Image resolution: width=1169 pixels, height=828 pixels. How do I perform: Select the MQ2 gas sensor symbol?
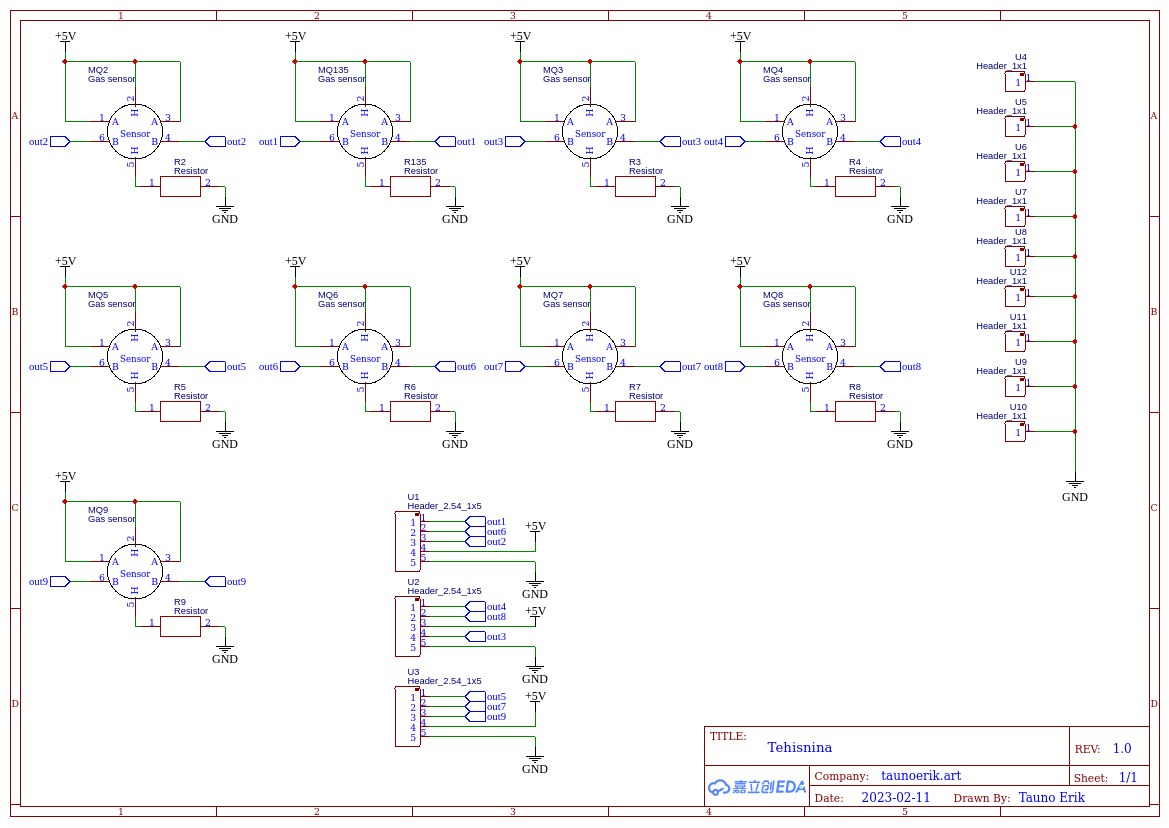pos(135,132)
